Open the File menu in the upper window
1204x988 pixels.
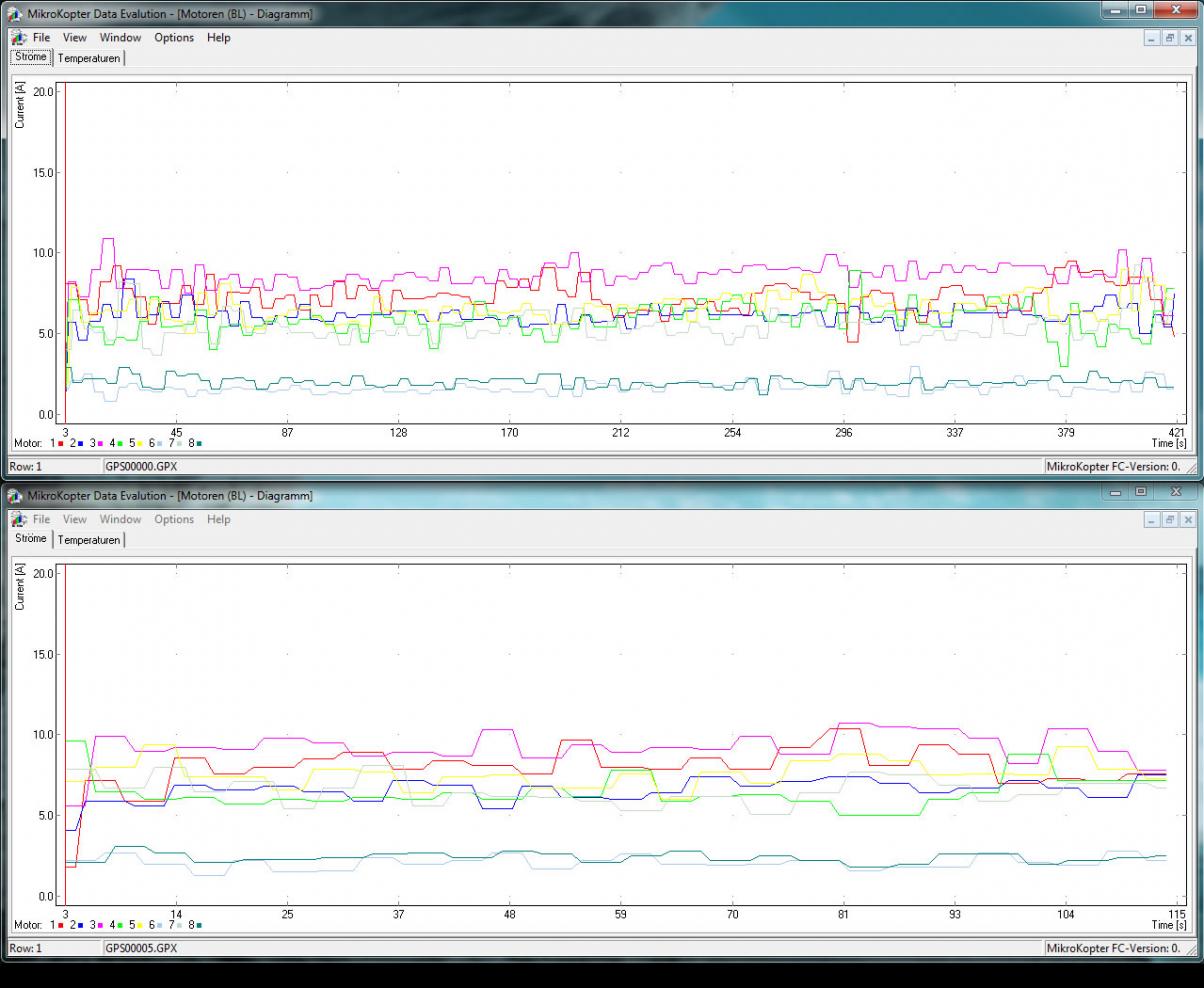click(41, 38)
